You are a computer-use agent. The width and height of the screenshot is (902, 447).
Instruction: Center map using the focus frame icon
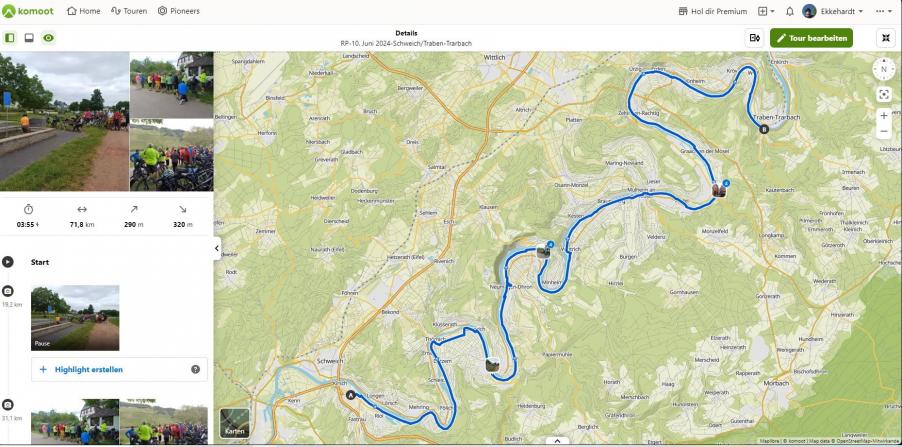(x=884, y=94)
